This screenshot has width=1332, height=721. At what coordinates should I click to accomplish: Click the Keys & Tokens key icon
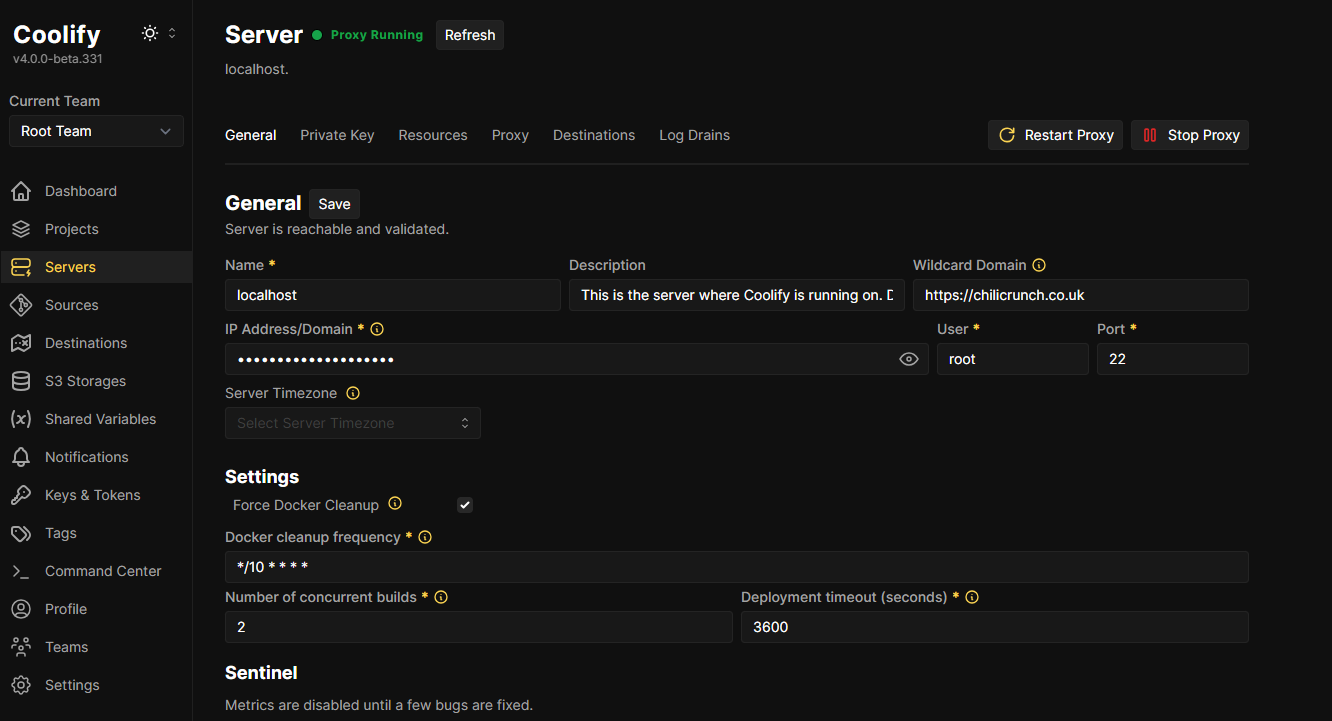(x=21, y=495)
